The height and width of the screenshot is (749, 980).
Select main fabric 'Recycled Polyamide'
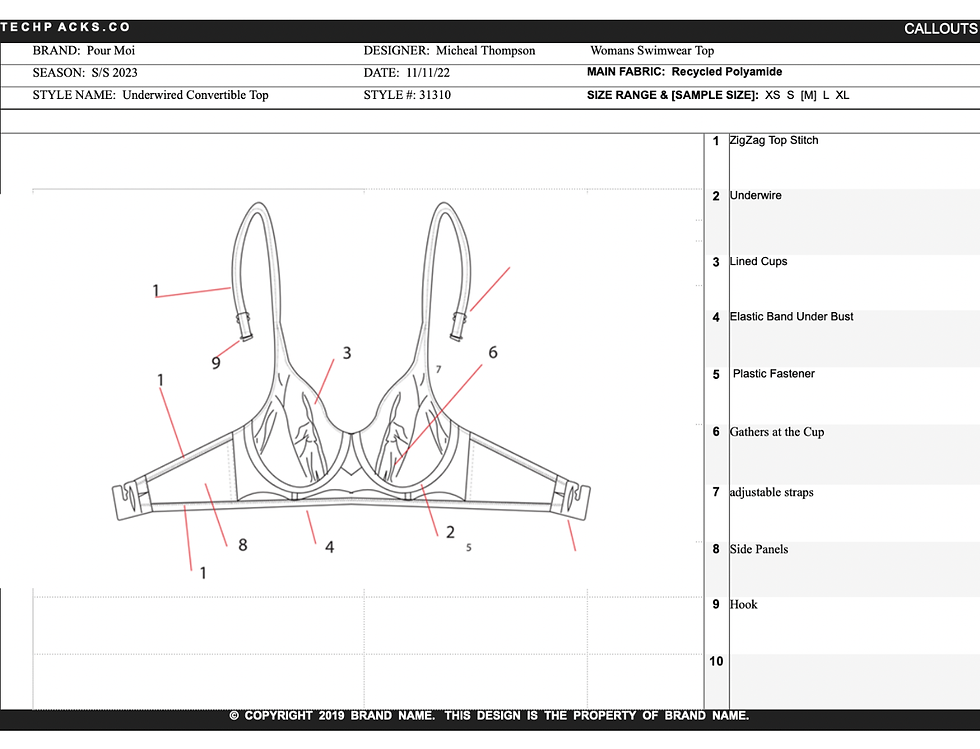point(727,72)
